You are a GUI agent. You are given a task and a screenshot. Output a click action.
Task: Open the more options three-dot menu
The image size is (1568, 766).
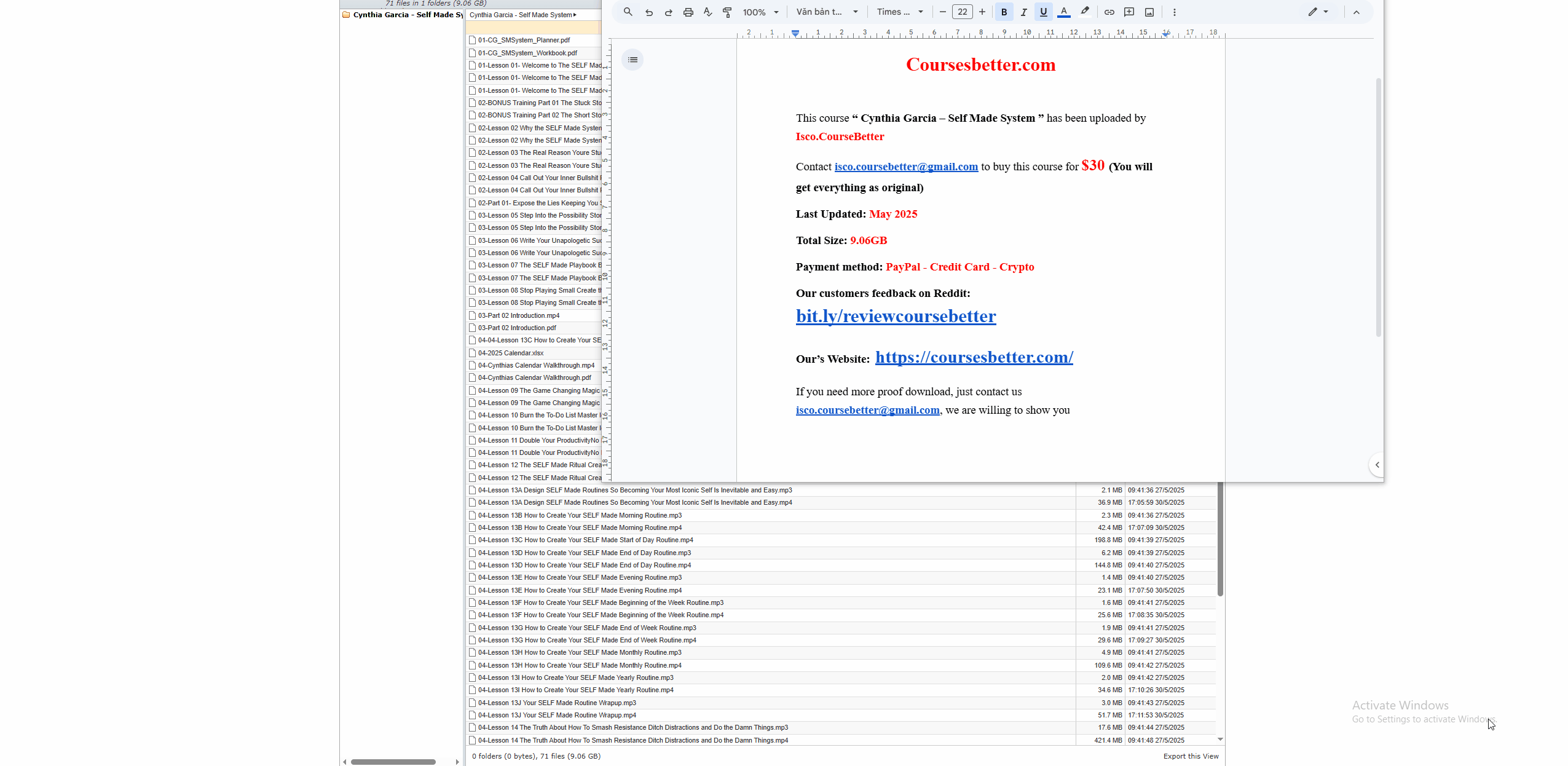[x=1175, y=12]
